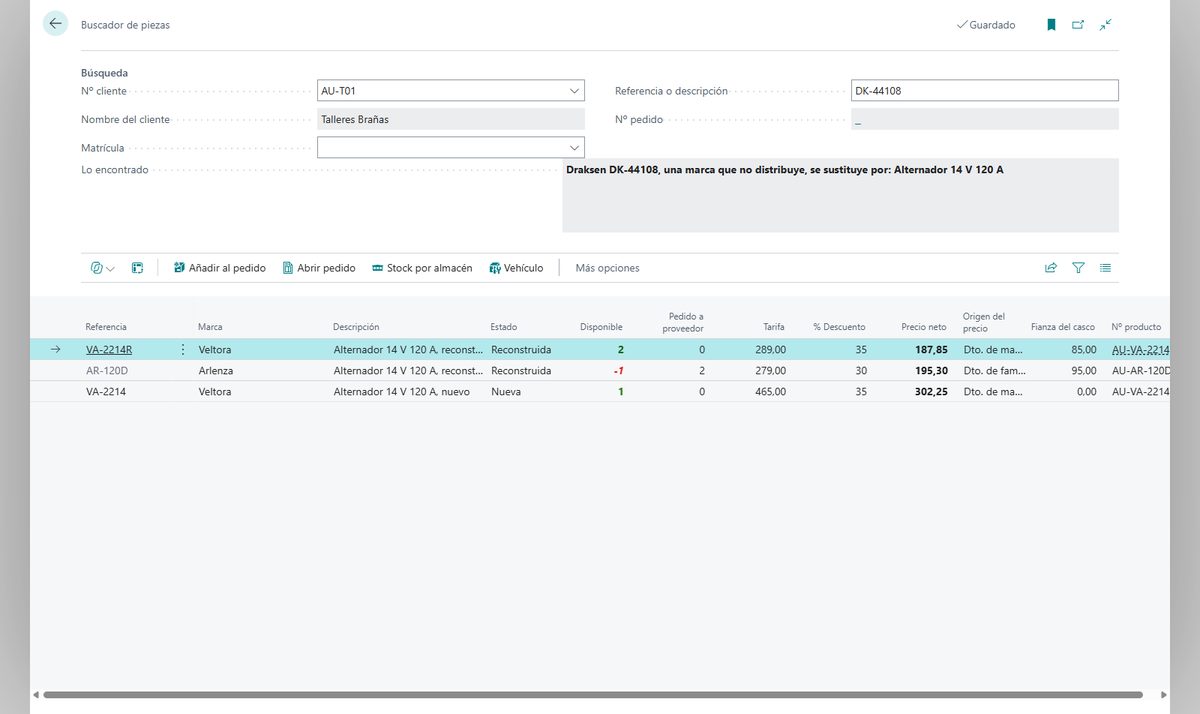Click the % Descuento column header
This screenshot has width=1200, height=714.
tap(839, 327)
